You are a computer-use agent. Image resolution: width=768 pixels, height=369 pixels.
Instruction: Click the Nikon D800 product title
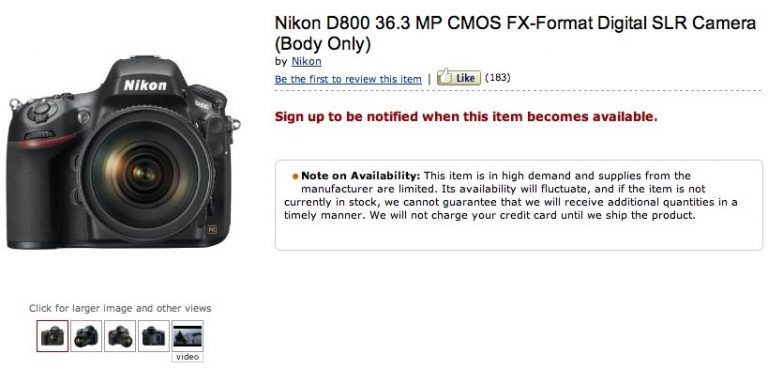click(515, 33)
